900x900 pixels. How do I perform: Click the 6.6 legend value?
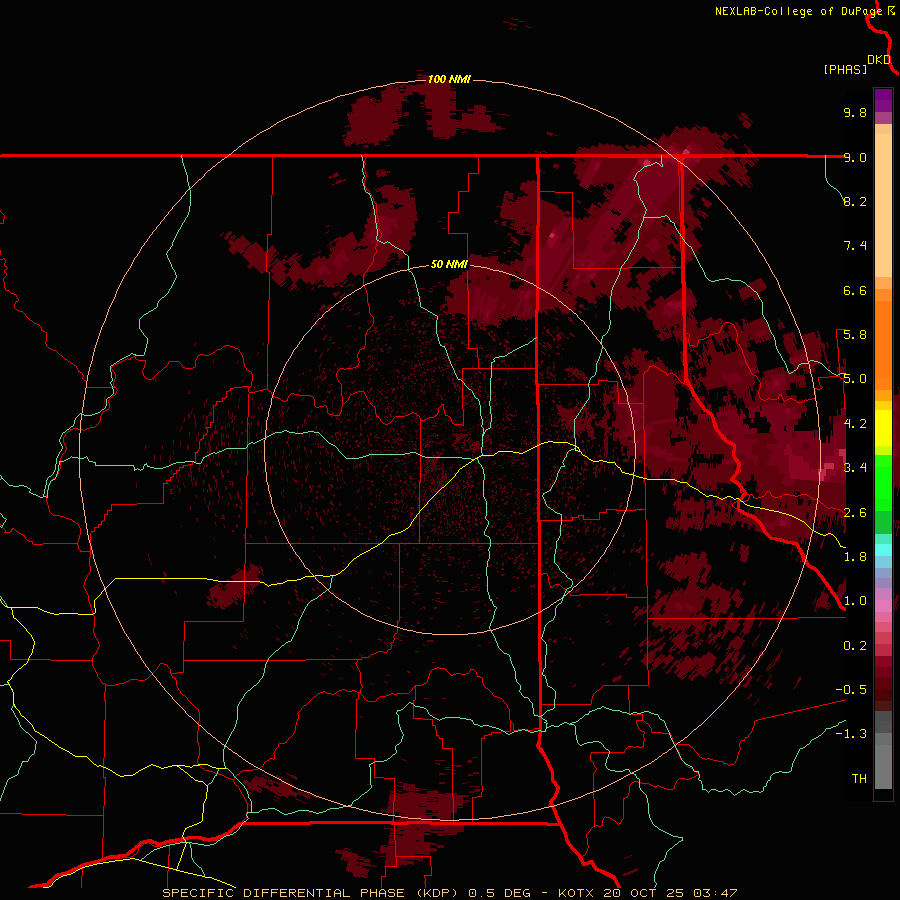855,290
